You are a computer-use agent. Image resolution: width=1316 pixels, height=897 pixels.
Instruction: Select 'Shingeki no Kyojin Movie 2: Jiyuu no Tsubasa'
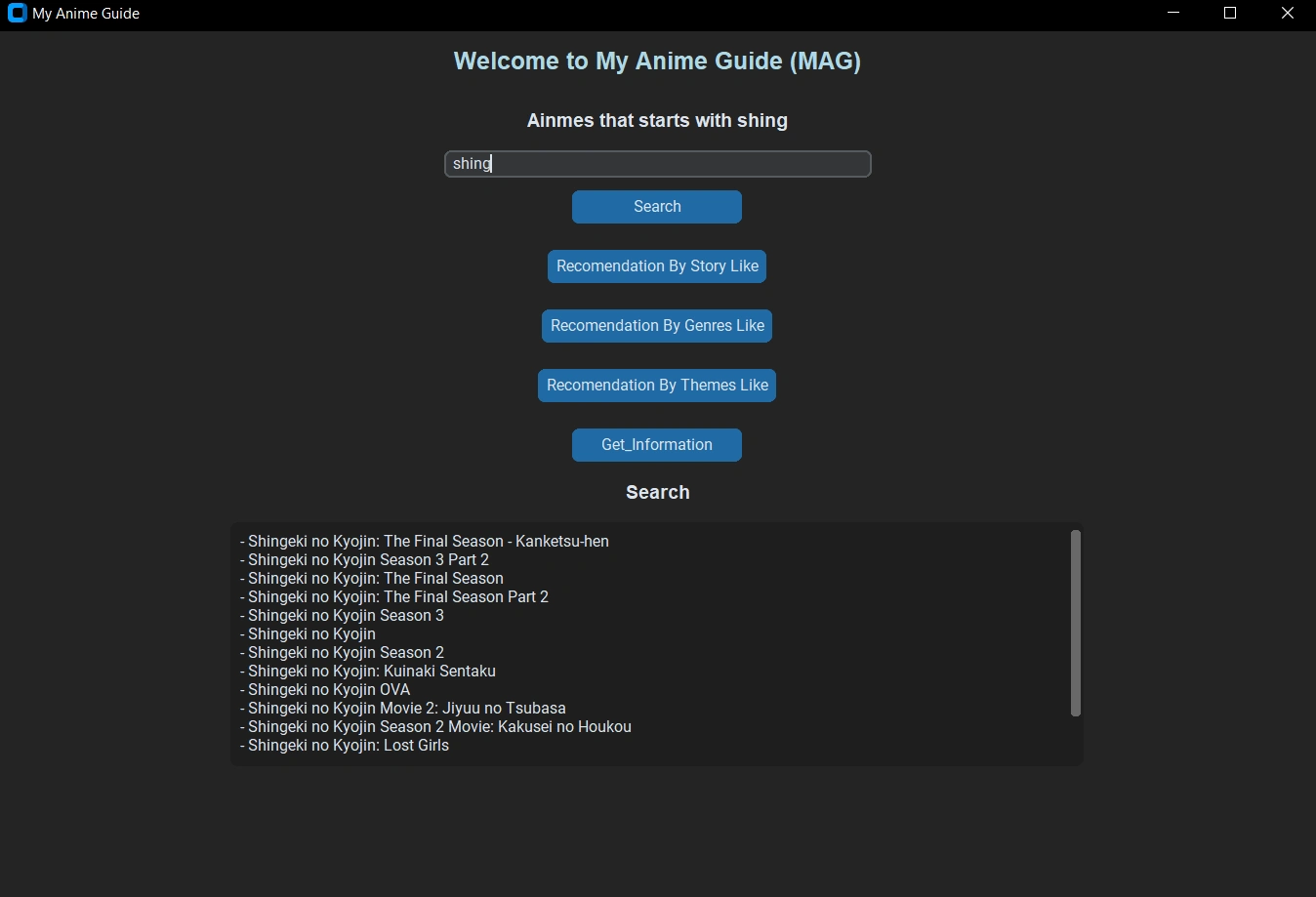coord(403,708)
